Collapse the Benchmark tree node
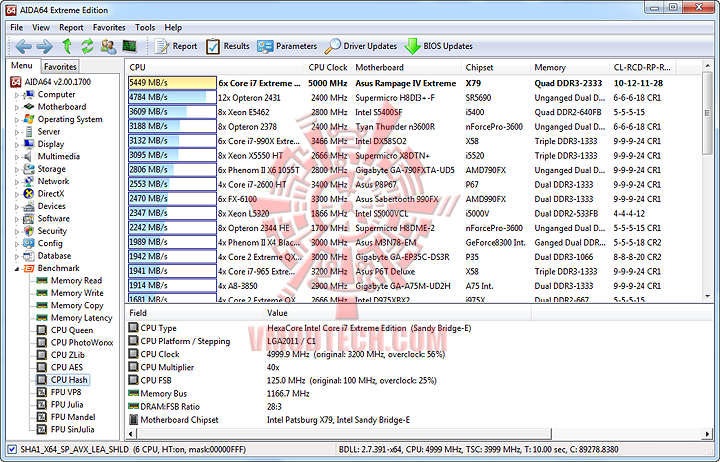Viewport: 720px width, 462px height. coord(17,269)
